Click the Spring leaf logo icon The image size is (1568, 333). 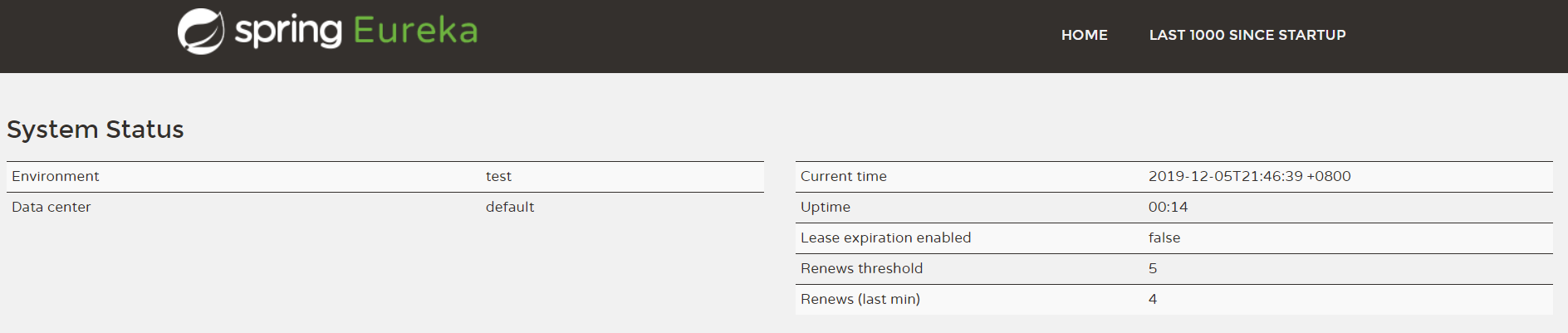pos(201,32)
